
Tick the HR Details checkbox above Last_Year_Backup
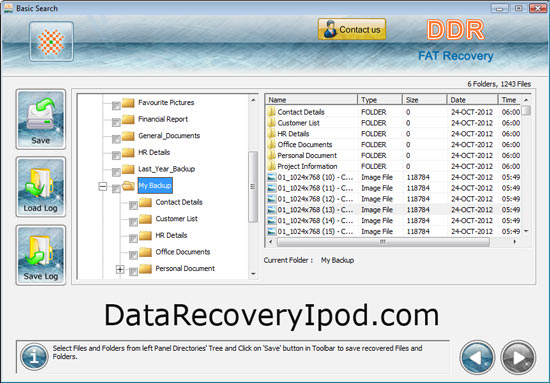tap(116, 155)
